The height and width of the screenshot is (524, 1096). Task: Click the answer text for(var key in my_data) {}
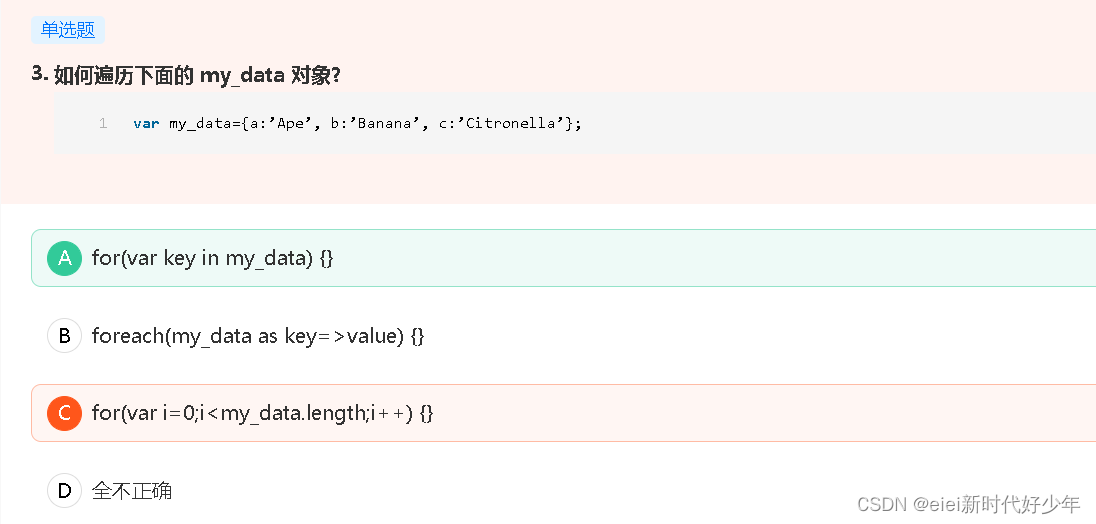click(x=212, y=259)
